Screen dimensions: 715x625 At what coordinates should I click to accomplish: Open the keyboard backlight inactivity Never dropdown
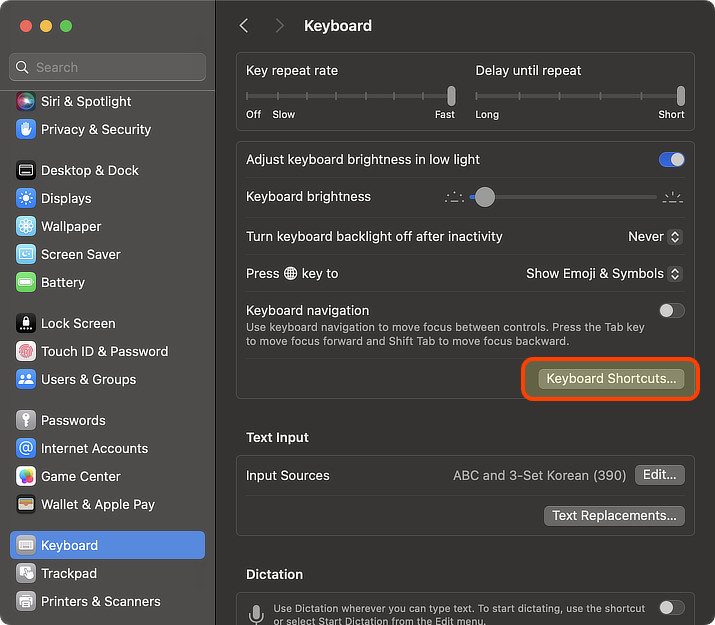[655, 237]
